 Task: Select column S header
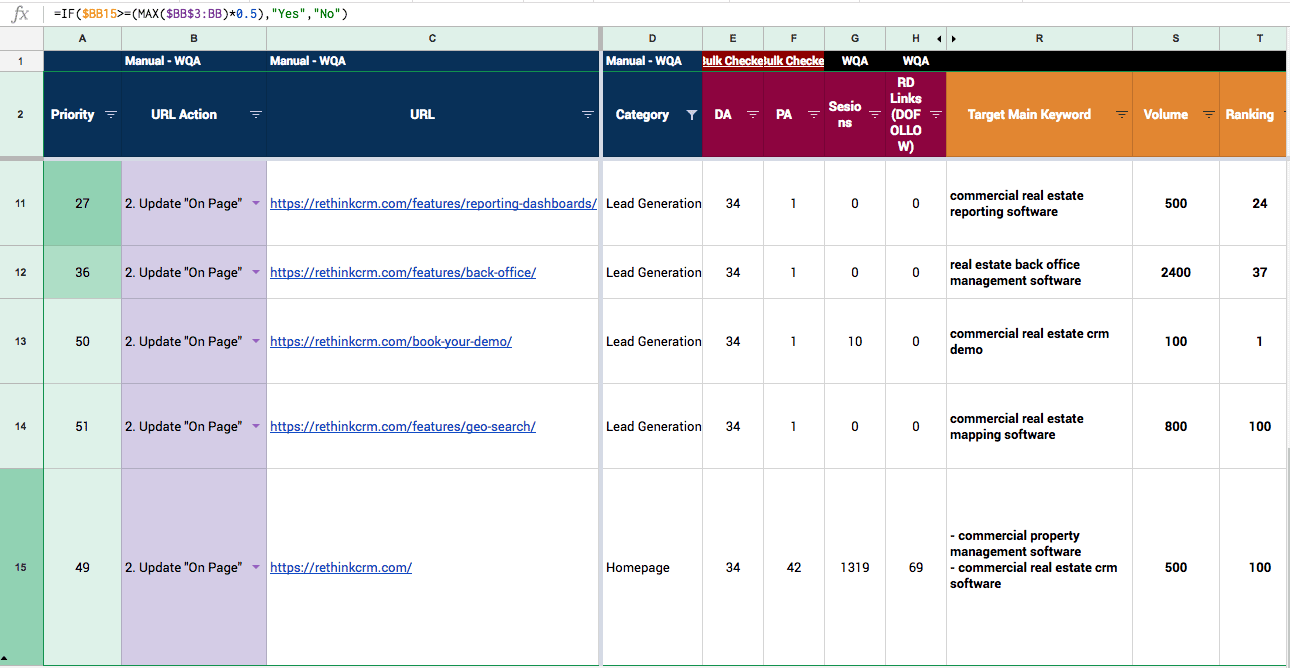pos(1176,38)
